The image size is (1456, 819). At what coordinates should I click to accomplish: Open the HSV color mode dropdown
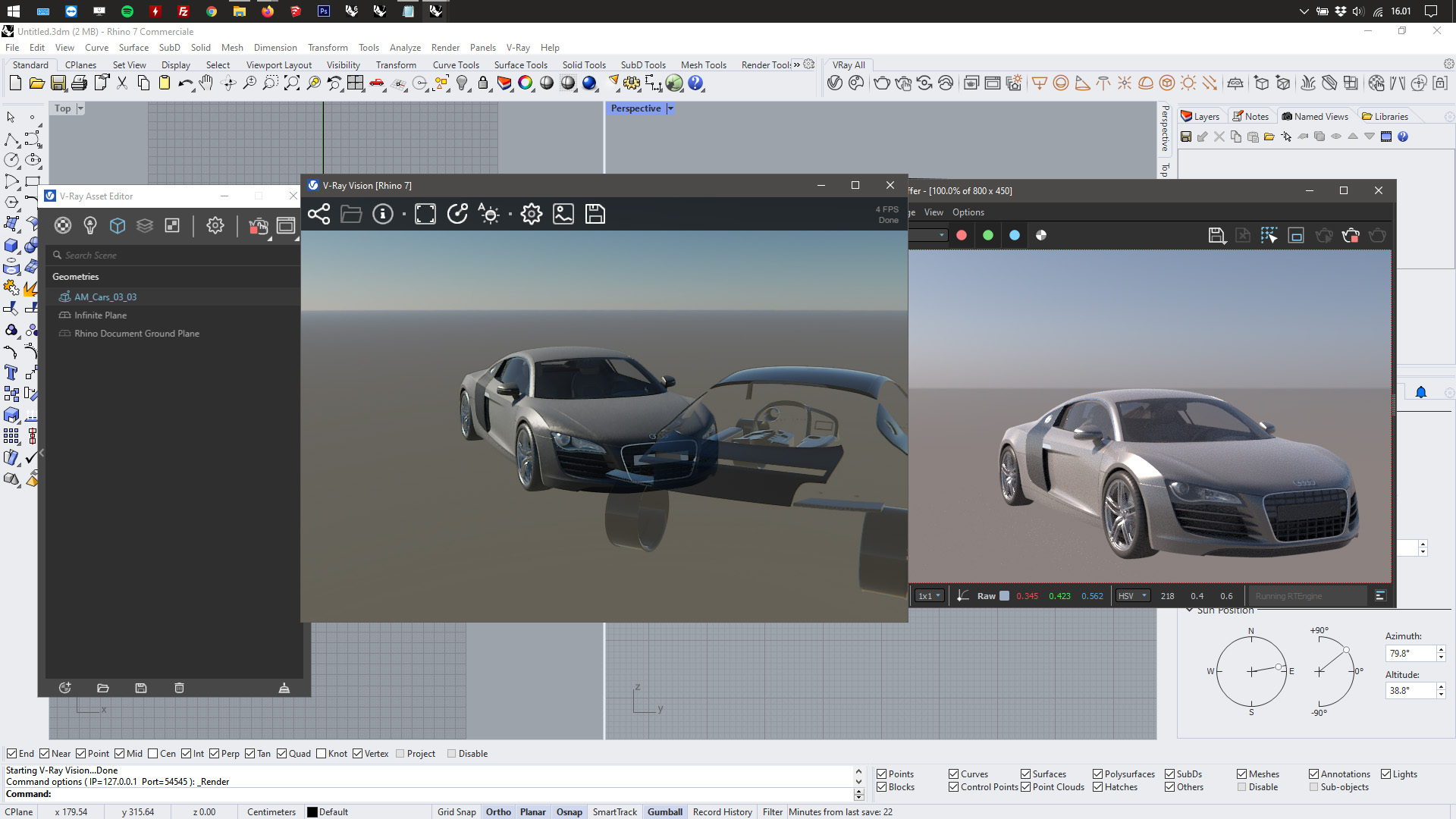pos(1133,596)
